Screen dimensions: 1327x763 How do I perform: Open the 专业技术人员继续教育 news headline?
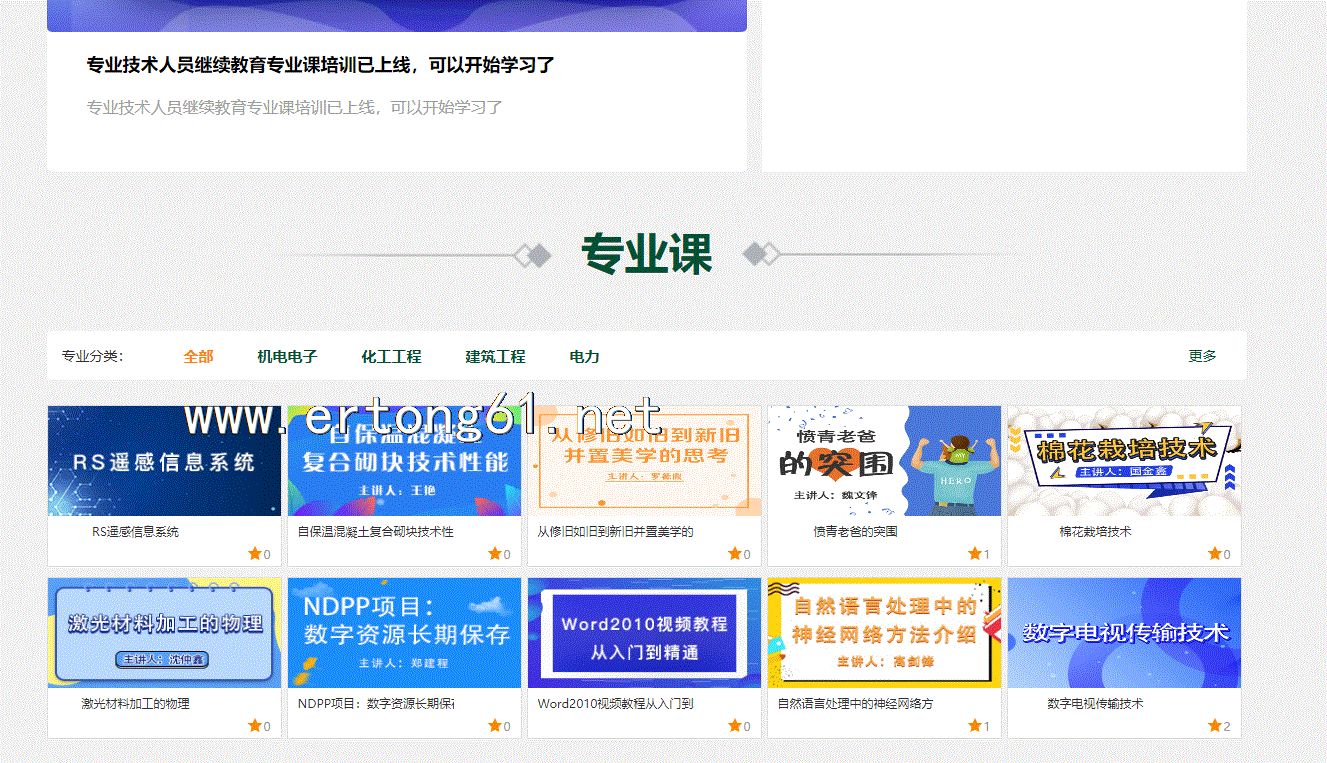[320, 66]
